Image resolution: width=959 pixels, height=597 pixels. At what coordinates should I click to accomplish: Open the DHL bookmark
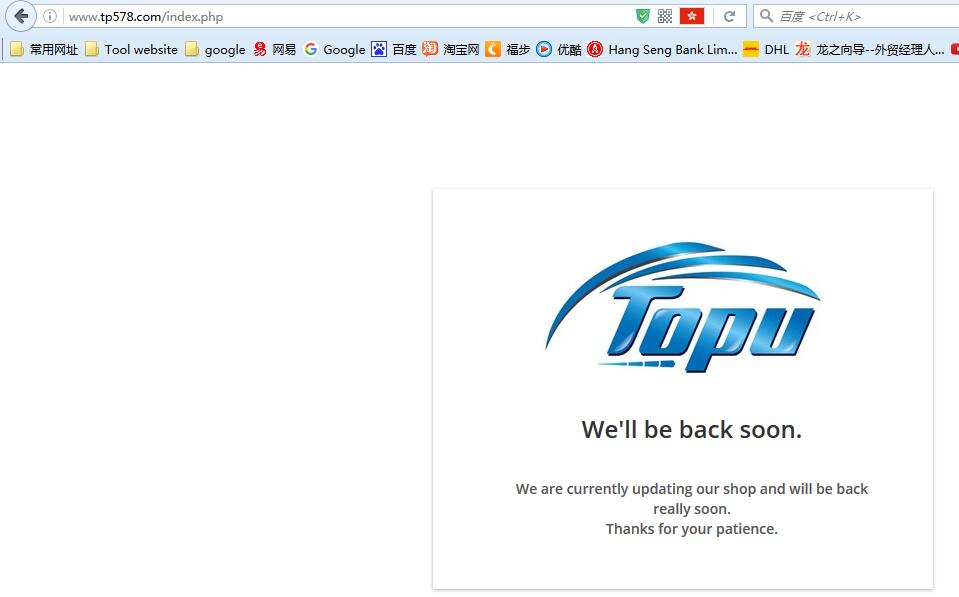766,50
